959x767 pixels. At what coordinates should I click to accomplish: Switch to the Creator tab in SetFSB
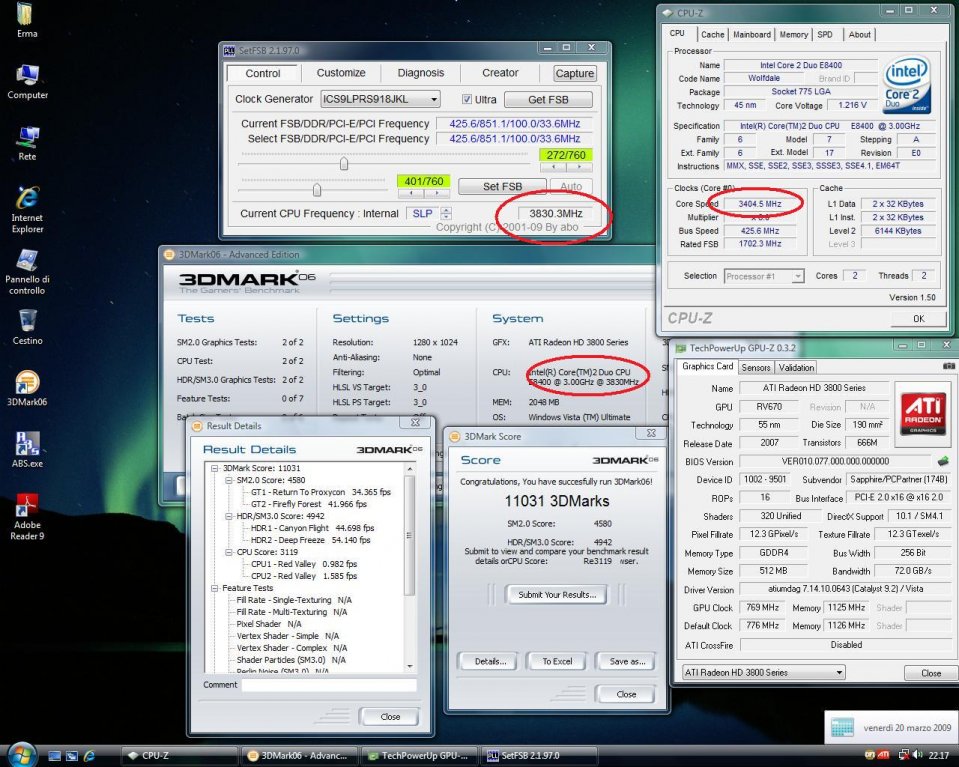[x=500, y=73]
